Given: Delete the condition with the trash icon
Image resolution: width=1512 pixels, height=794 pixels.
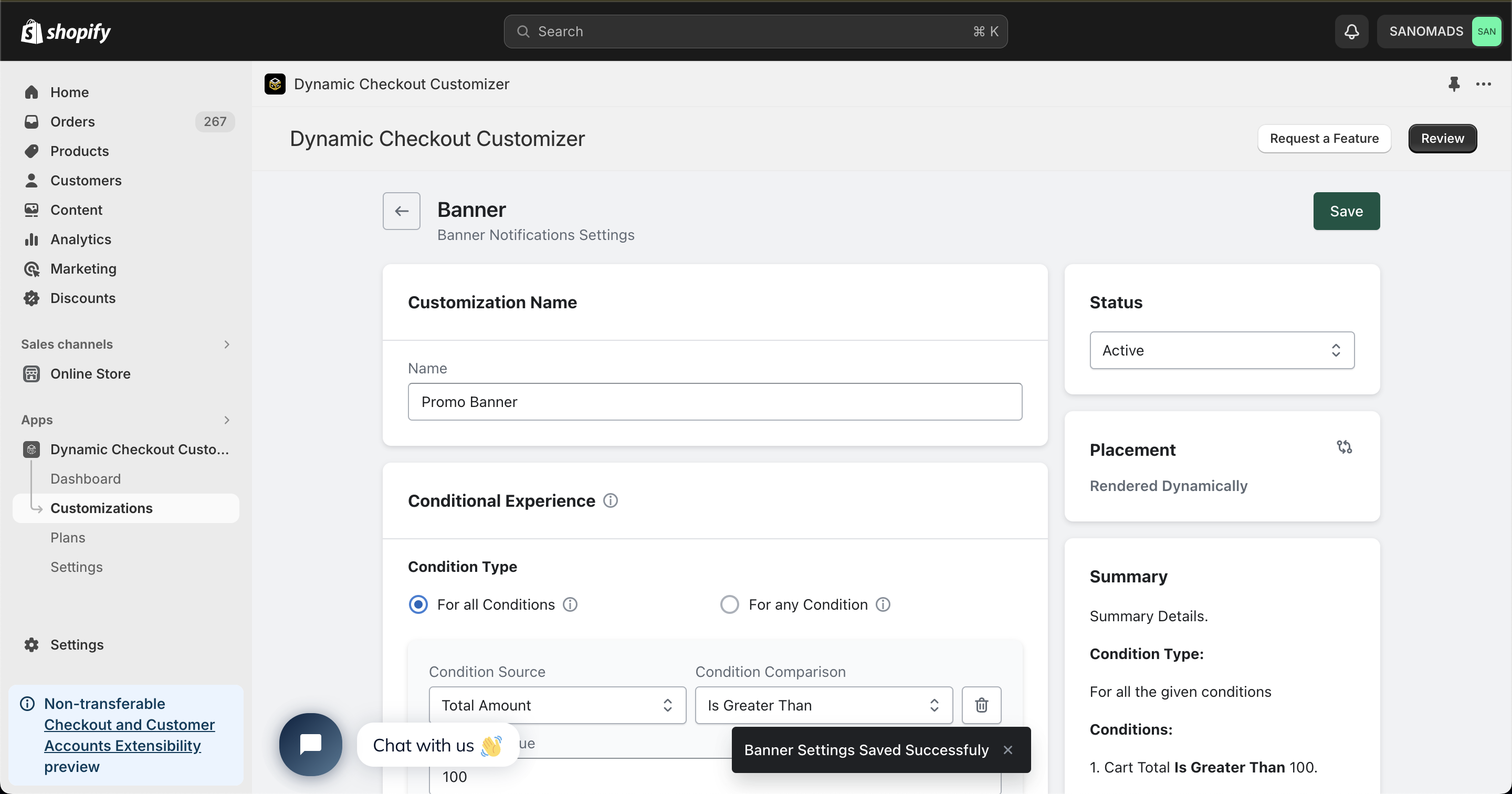Looking at the screenshot, I should point(981,705).
